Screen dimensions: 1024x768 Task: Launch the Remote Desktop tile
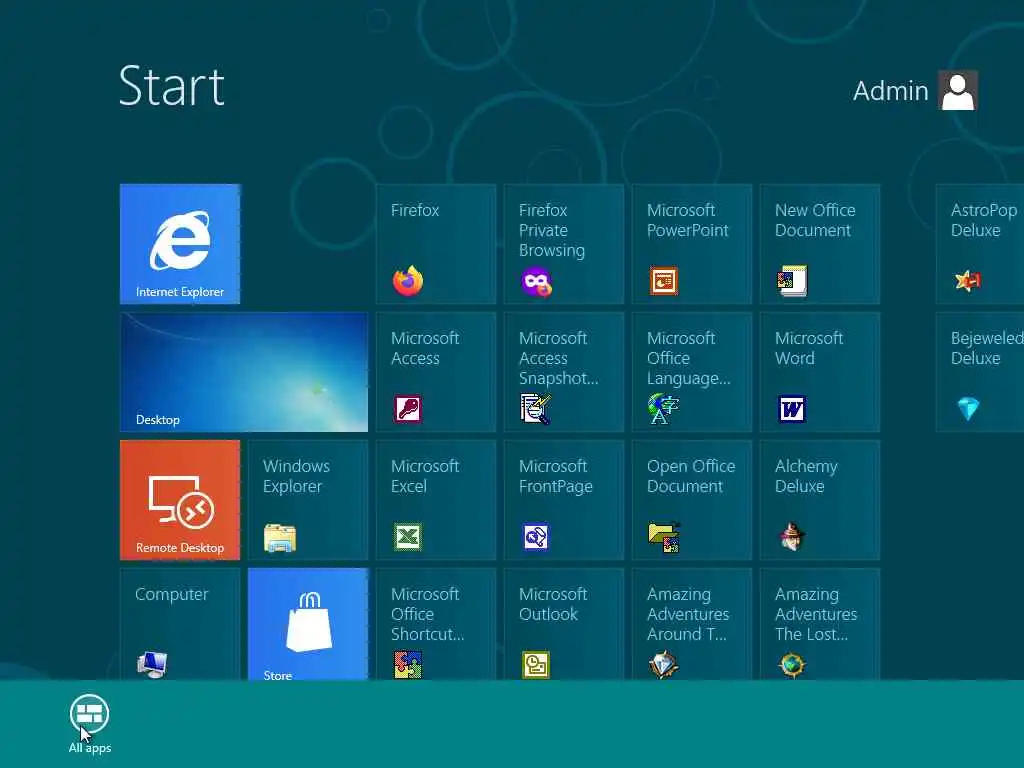(180, 500)
